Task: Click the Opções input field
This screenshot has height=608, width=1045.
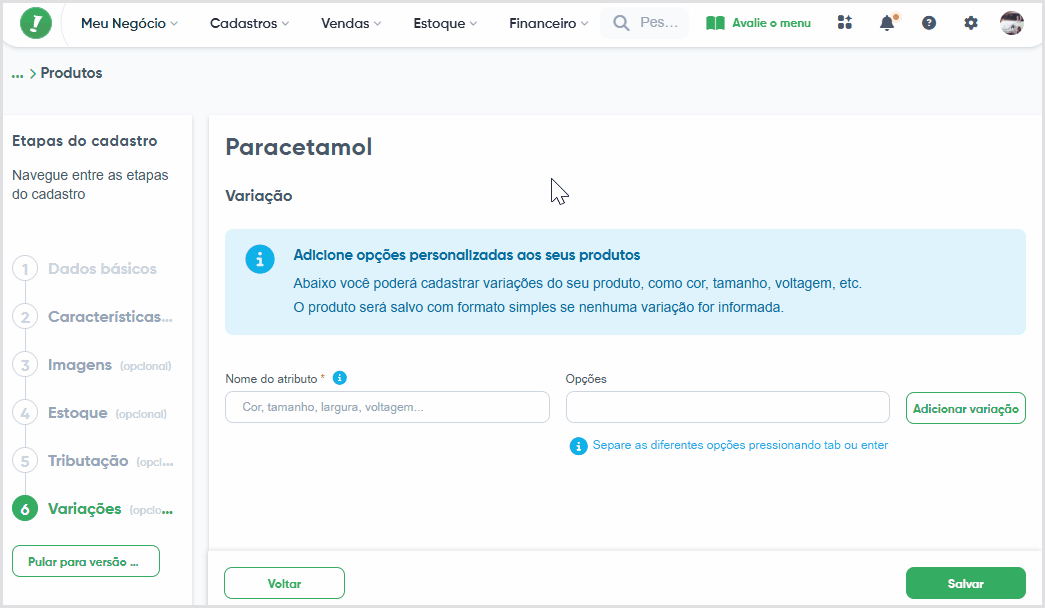Action: (728, 407)
